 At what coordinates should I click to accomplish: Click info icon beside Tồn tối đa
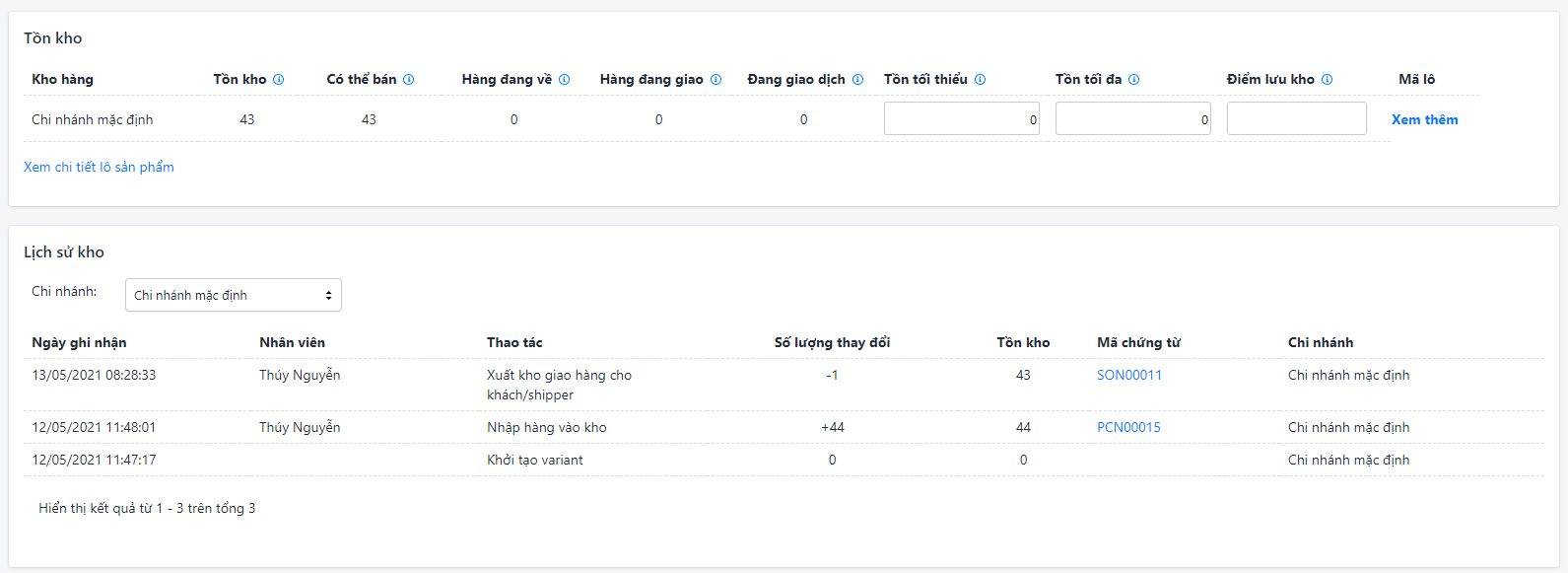(1134, 80)
